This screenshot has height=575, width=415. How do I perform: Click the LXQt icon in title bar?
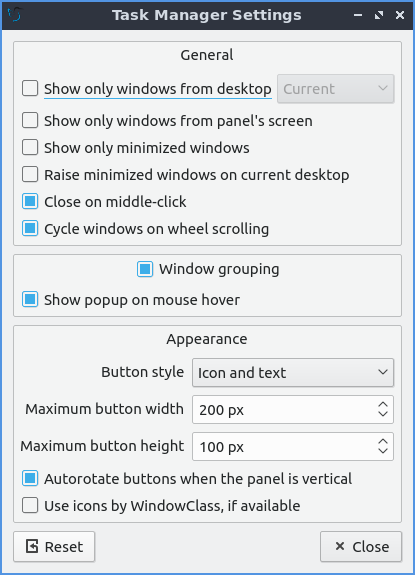(15, 15)
